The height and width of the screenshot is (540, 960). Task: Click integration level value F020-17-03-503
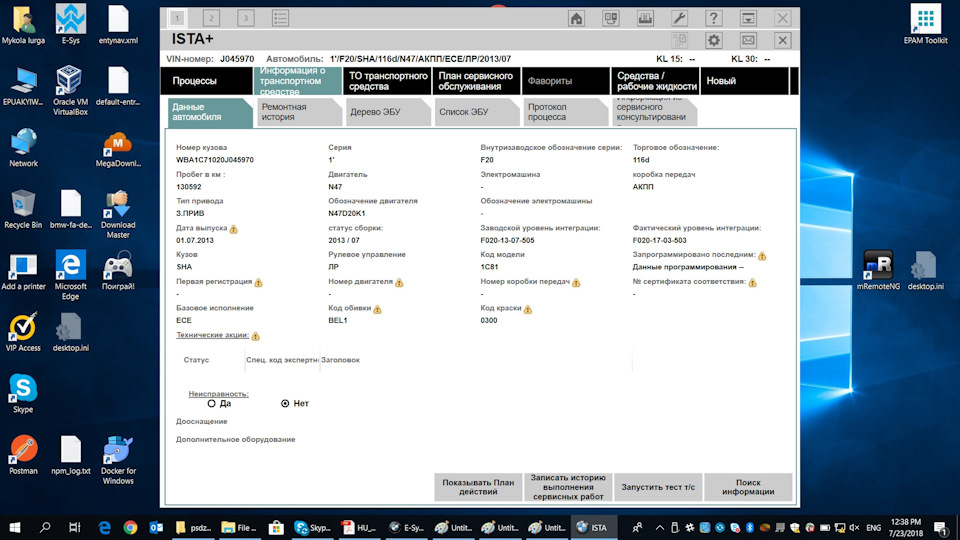pyautogui.click(x=659, y=241)
